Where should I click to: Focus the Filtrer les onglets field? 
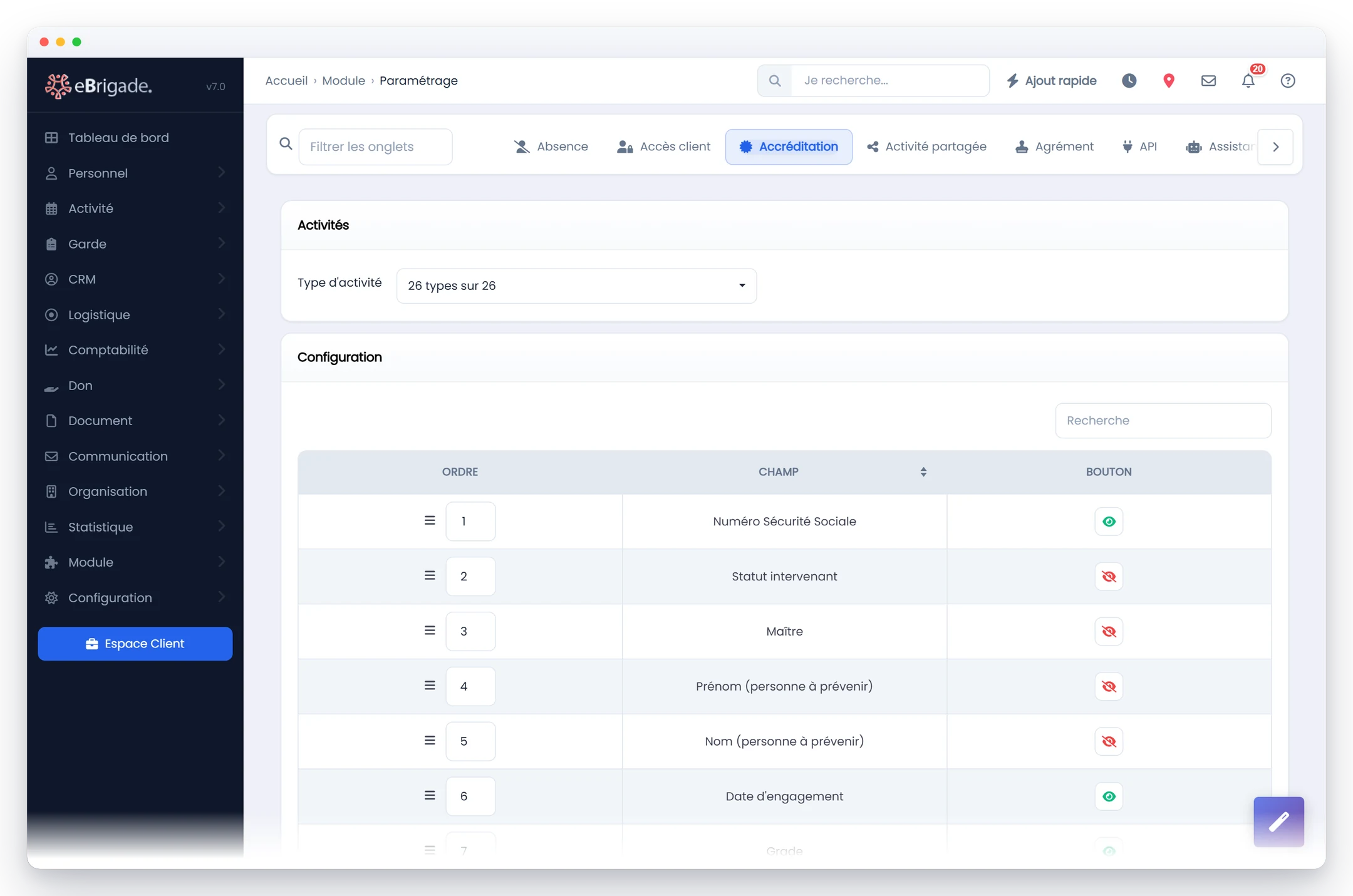coord(375,147)
